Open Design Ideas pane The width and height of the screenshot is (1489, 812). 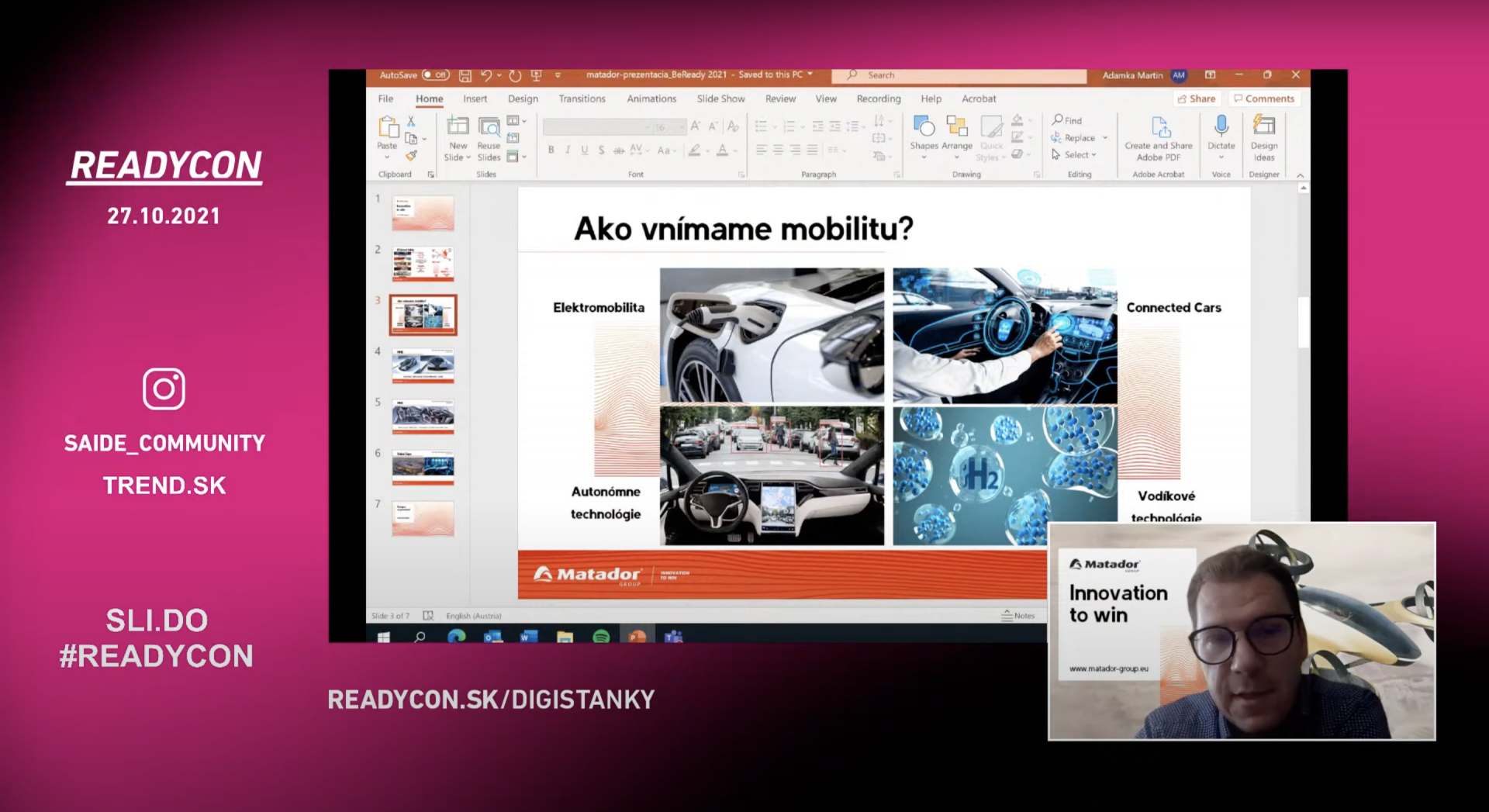click(x=1263, y=127)
